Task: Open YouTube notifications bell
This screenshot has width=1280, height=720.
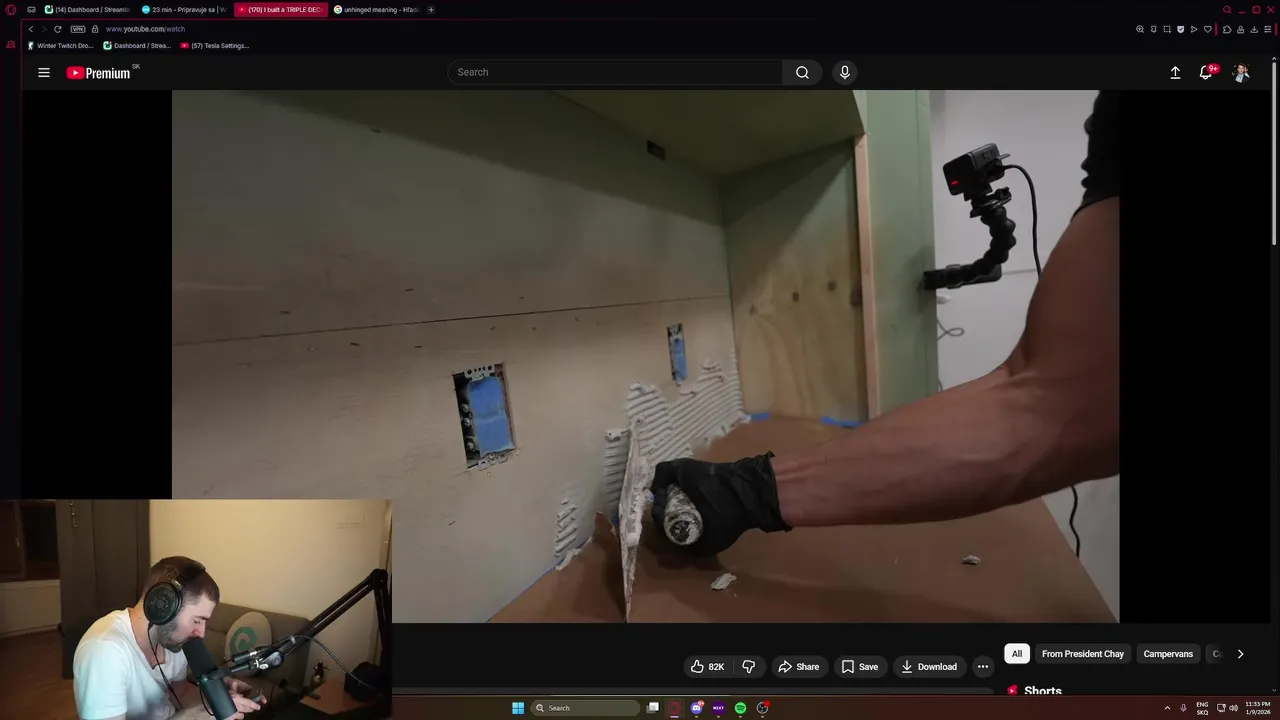Action: [1206, 72]
